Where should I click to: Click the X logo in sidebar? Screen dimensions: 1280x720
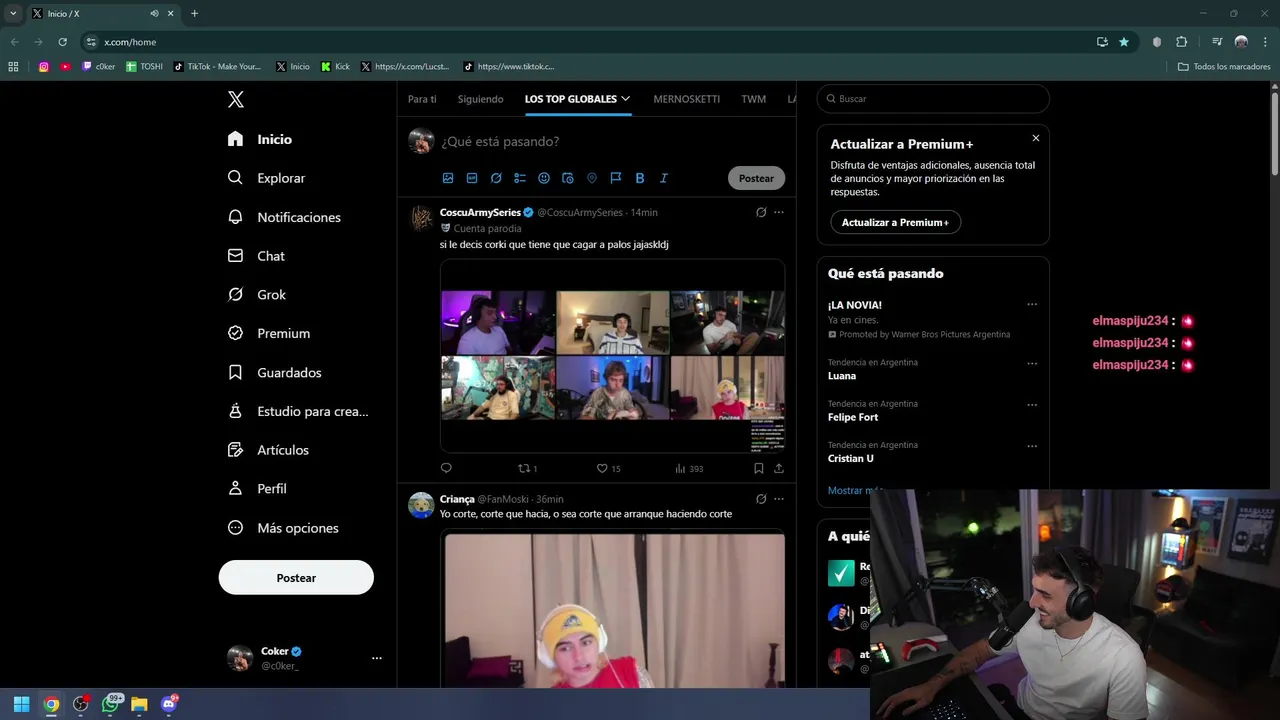point(236,99)
